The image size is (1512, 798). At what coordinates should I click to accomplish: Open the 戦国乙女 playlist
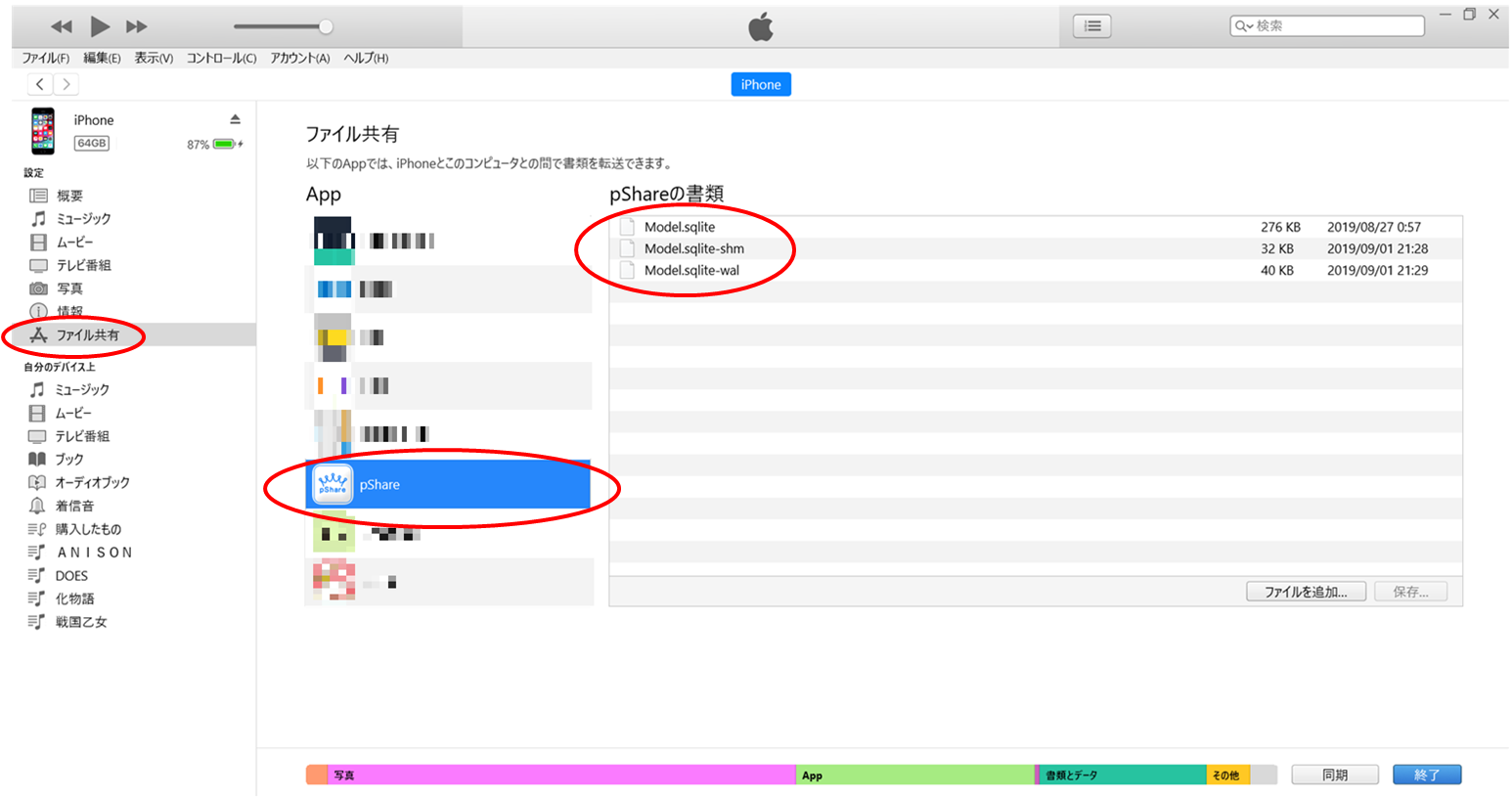click(x=81, y=622)
